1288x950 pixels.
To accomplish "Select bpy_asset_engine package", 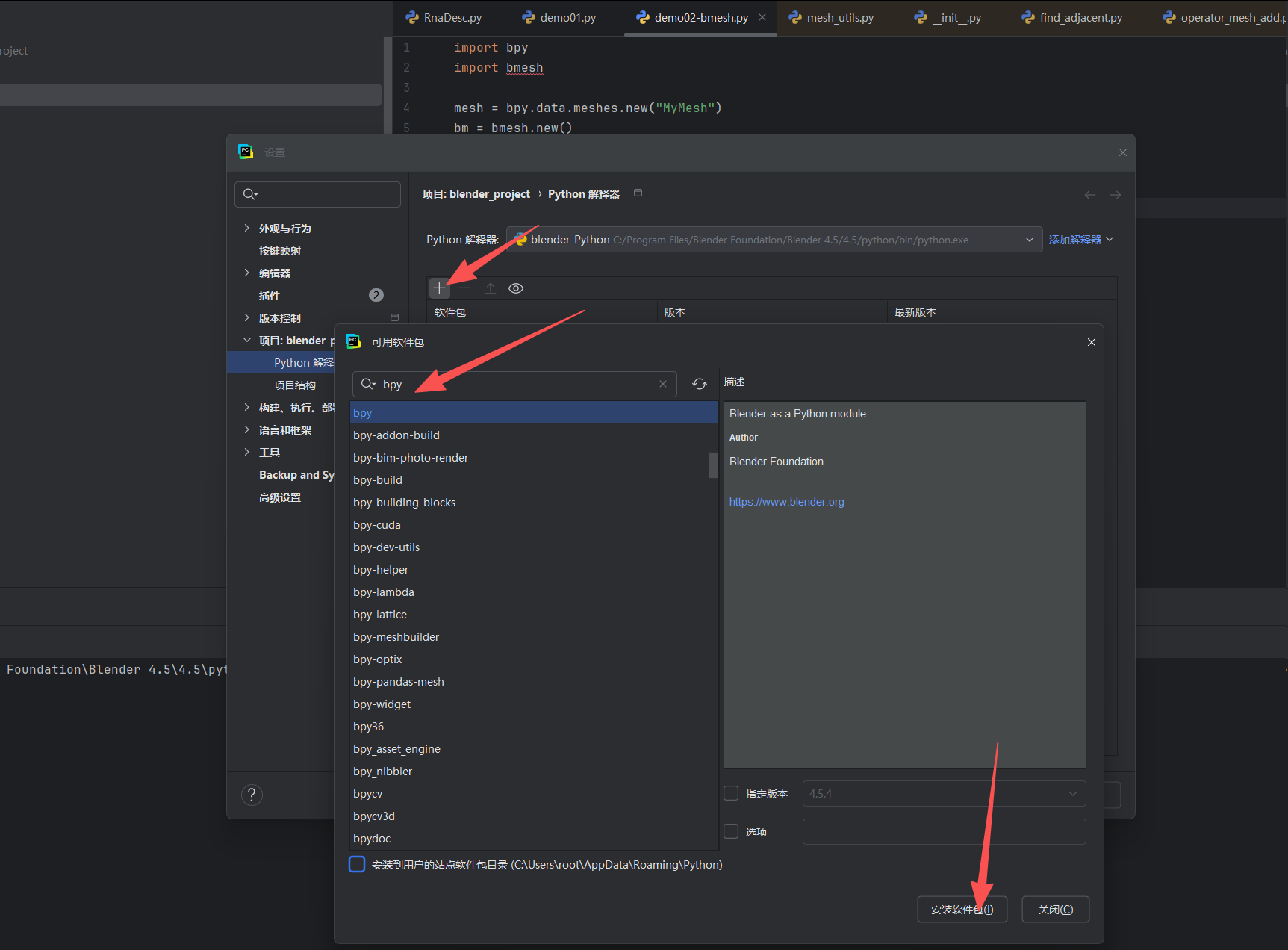I will [x=534, y=749].
